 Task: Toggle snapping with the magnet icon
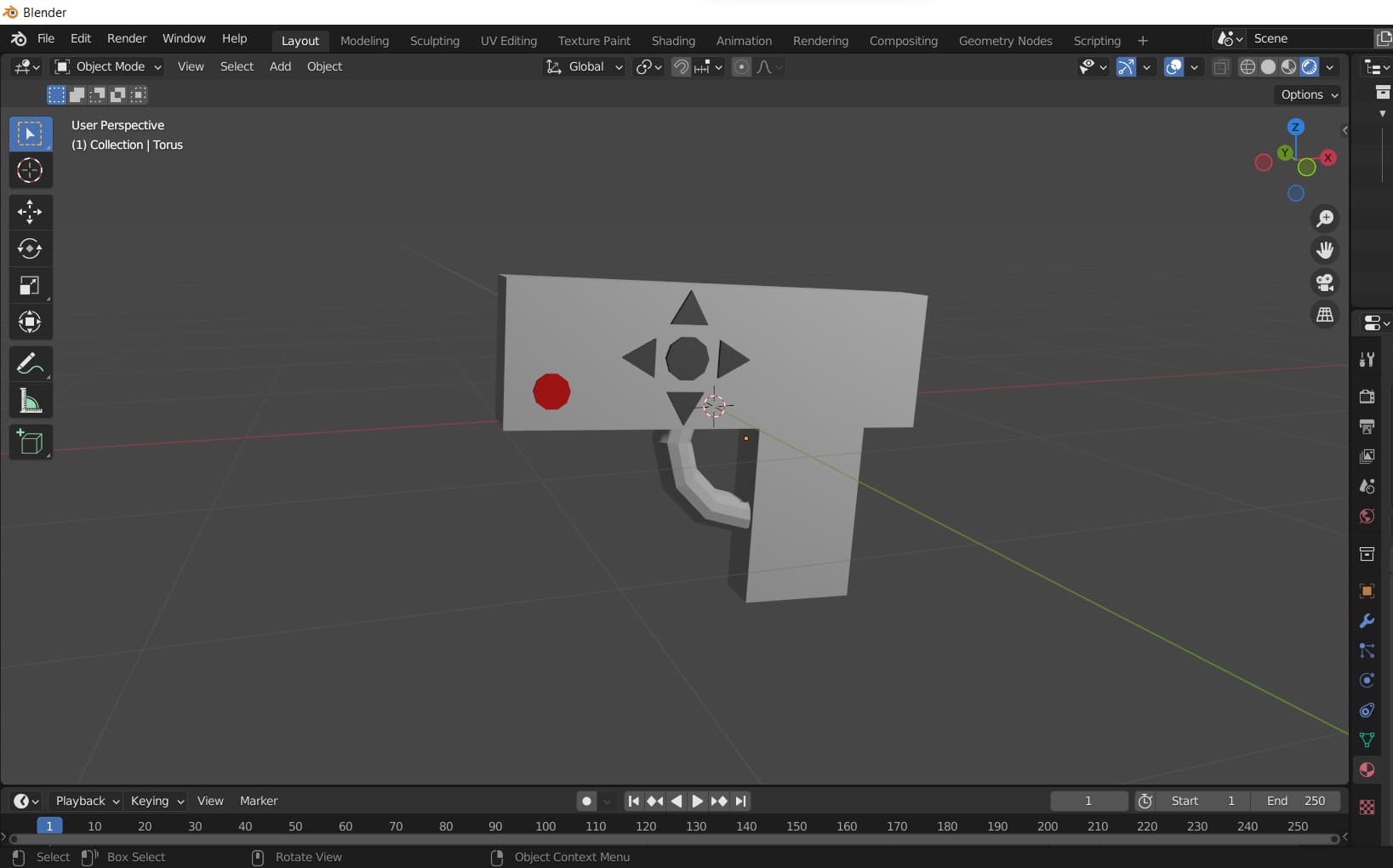tap(680, 66)
